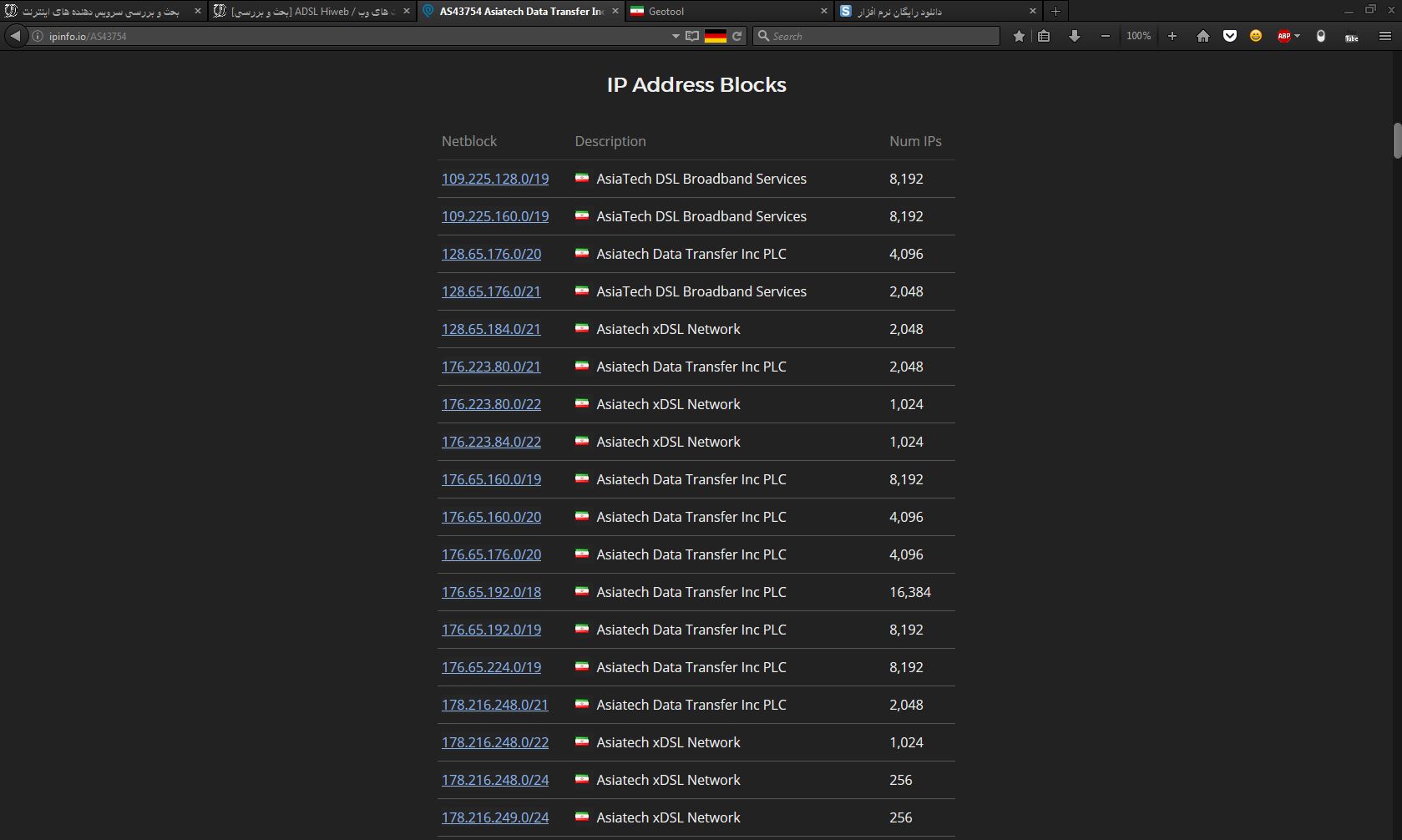Reload the current page
The image size is (1402, 840).
click(737, 36)
